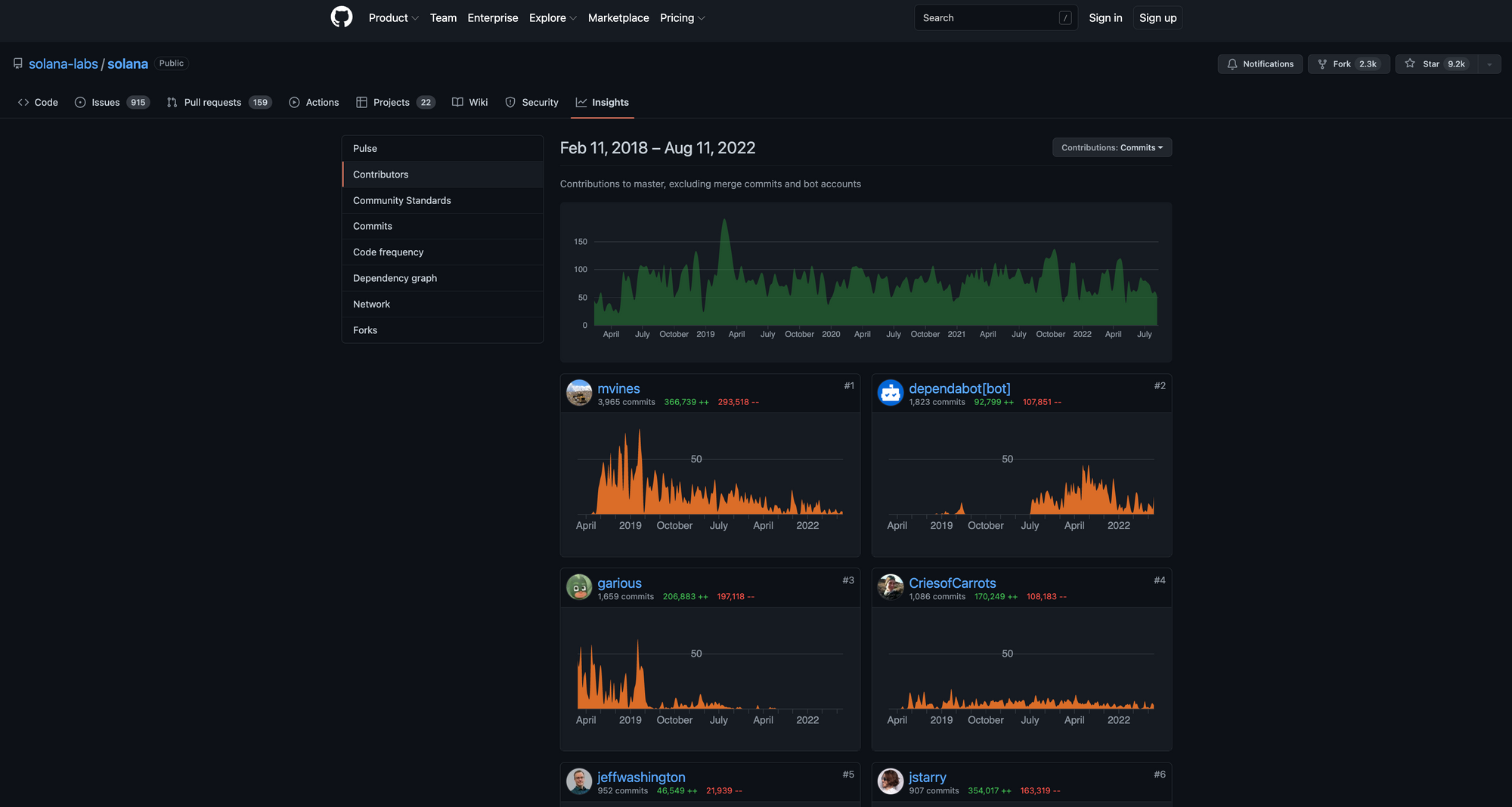The height and width of the screenshot is (807, 1512).
Task: Open jeffwashington 952 commits link
Action: [622, 790]
